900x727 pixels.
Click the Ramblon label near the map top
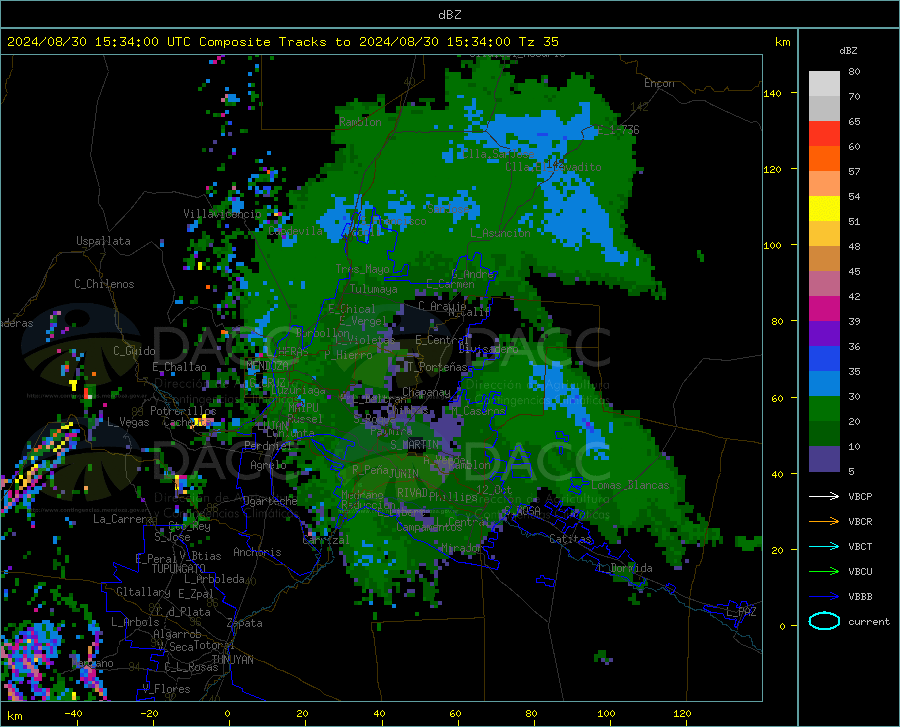click(360, 122)
